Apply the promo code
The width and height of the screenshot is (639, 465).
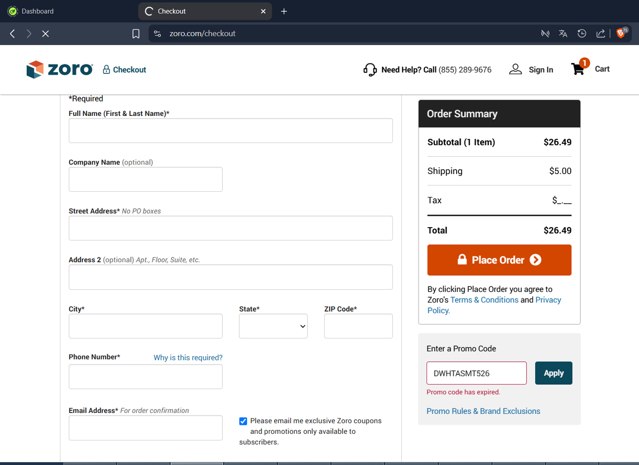[553, 373]
